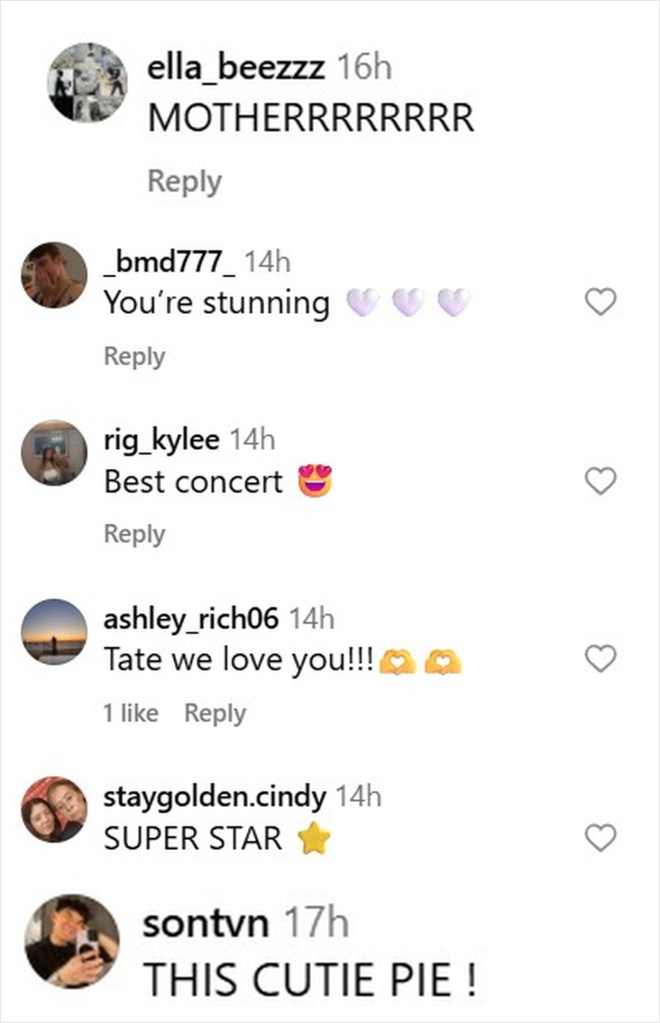Reply to rig_kylee's comment
The height and width of the screenshot is (1023, 660).
(134, 534)
